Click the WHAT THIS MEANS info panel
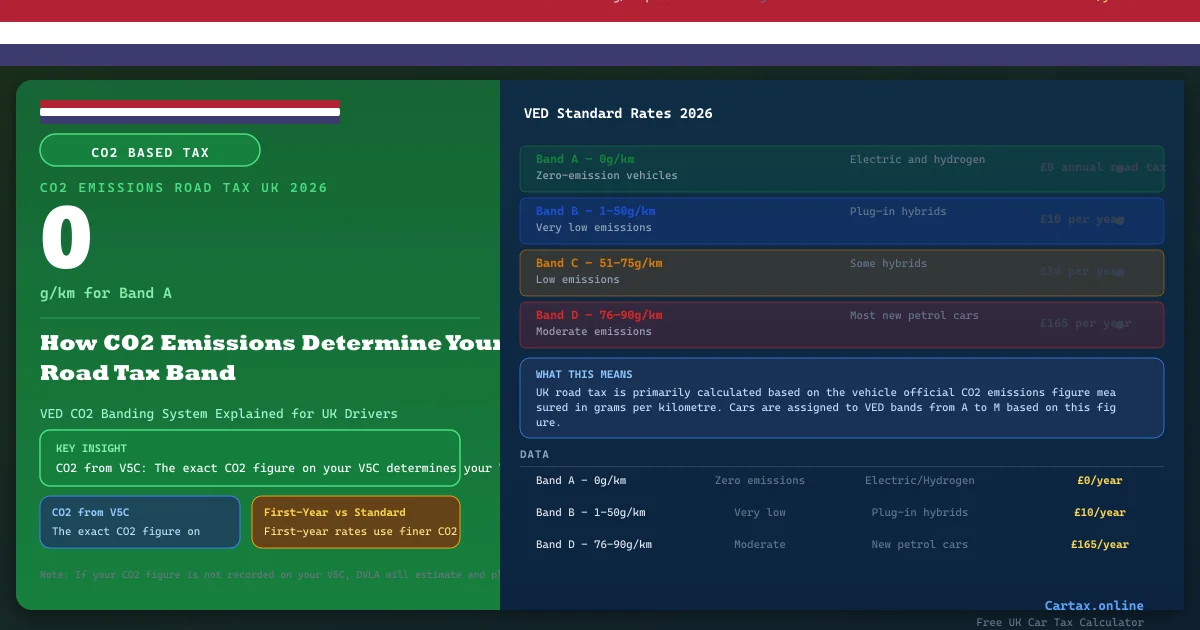This screenshot has width=1200, height=630. coord(841,398)
